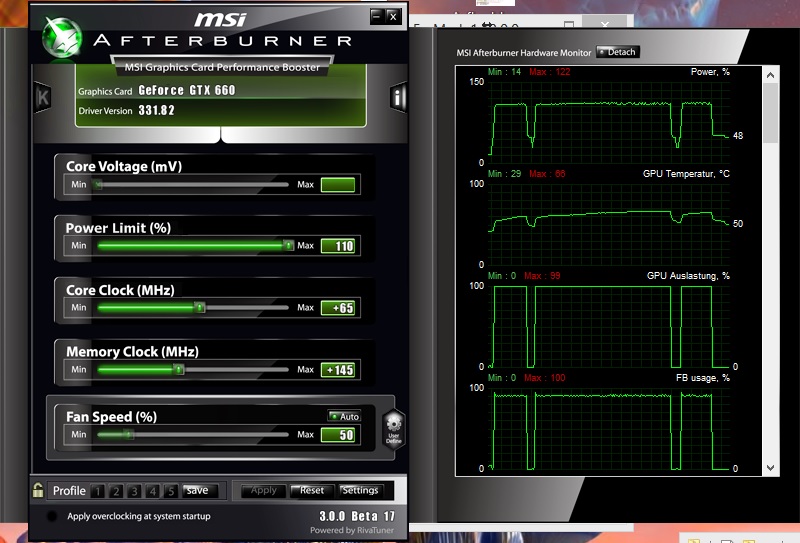Toggle the Fan Speed Auto button
Screen dimensions: 800x543
point(344,416)
